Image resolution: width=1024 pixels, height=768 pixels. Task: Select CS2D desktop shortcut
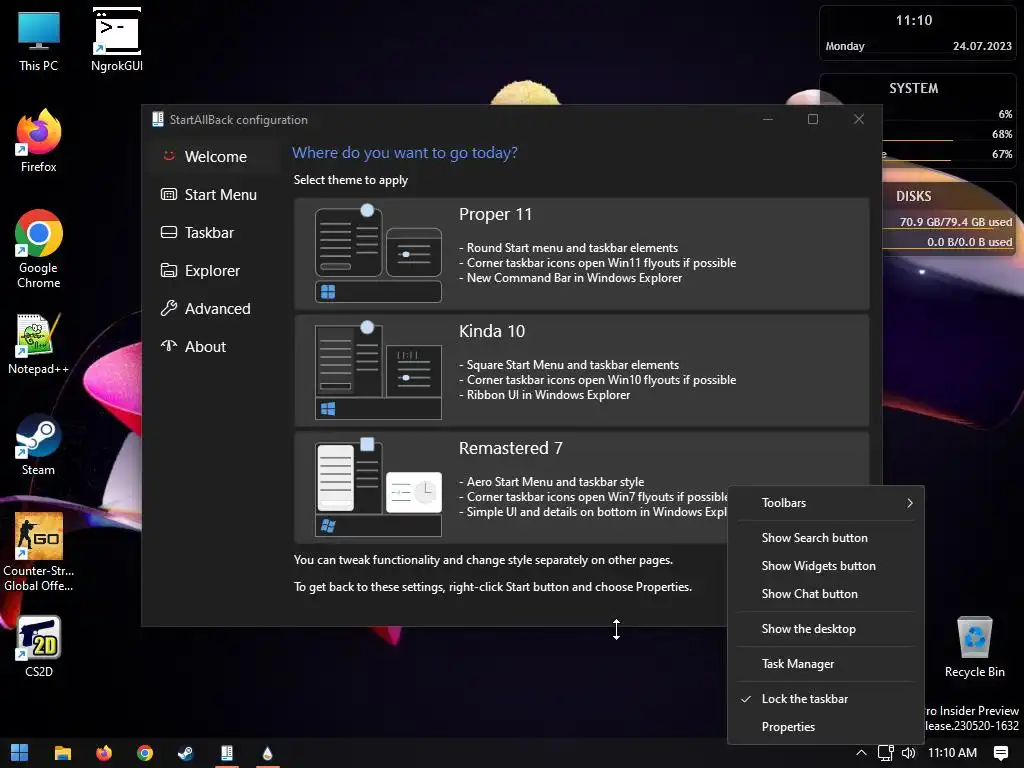click(x=39, y=647)
